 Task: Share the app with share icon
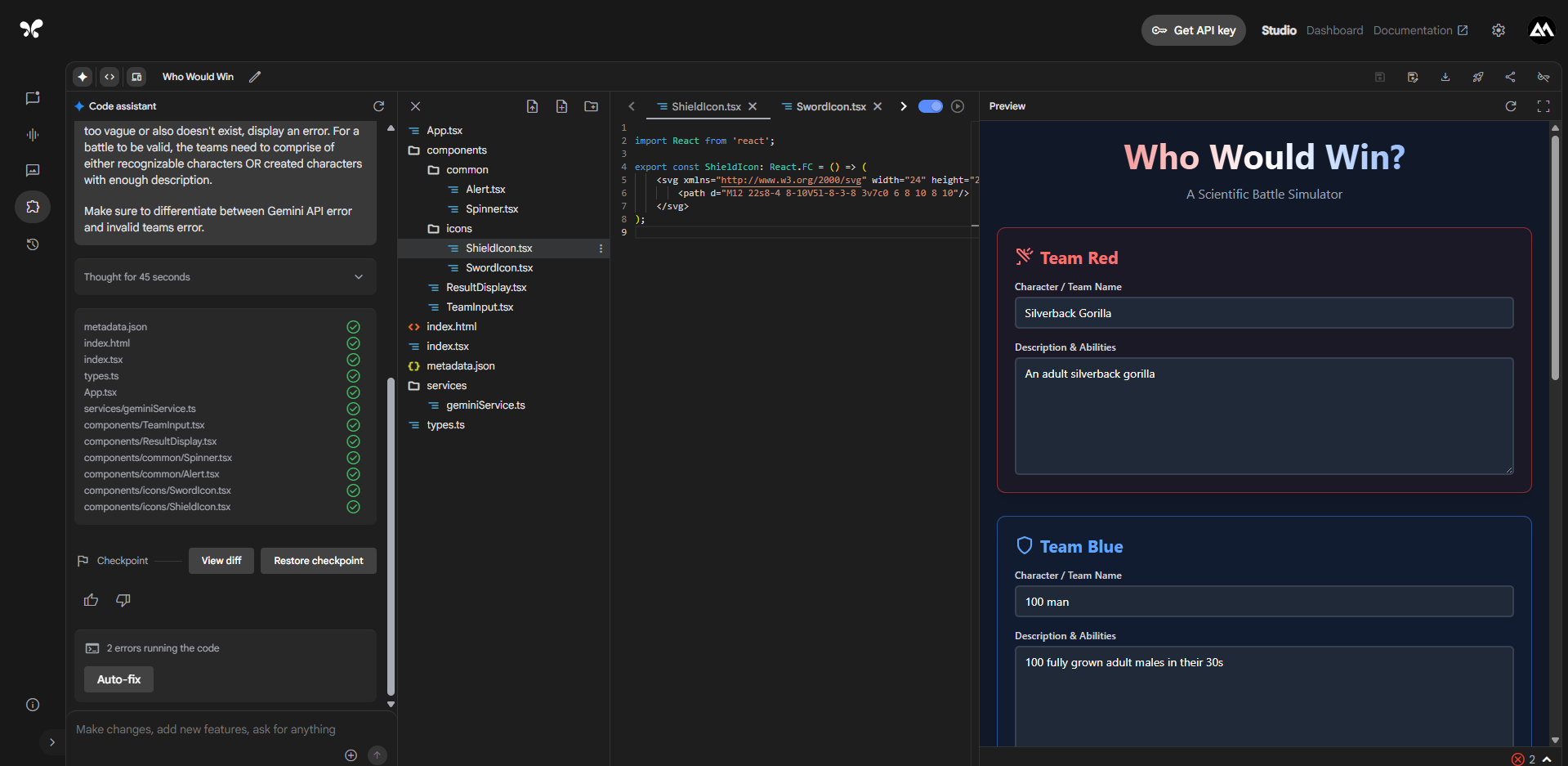(1510, 77)
